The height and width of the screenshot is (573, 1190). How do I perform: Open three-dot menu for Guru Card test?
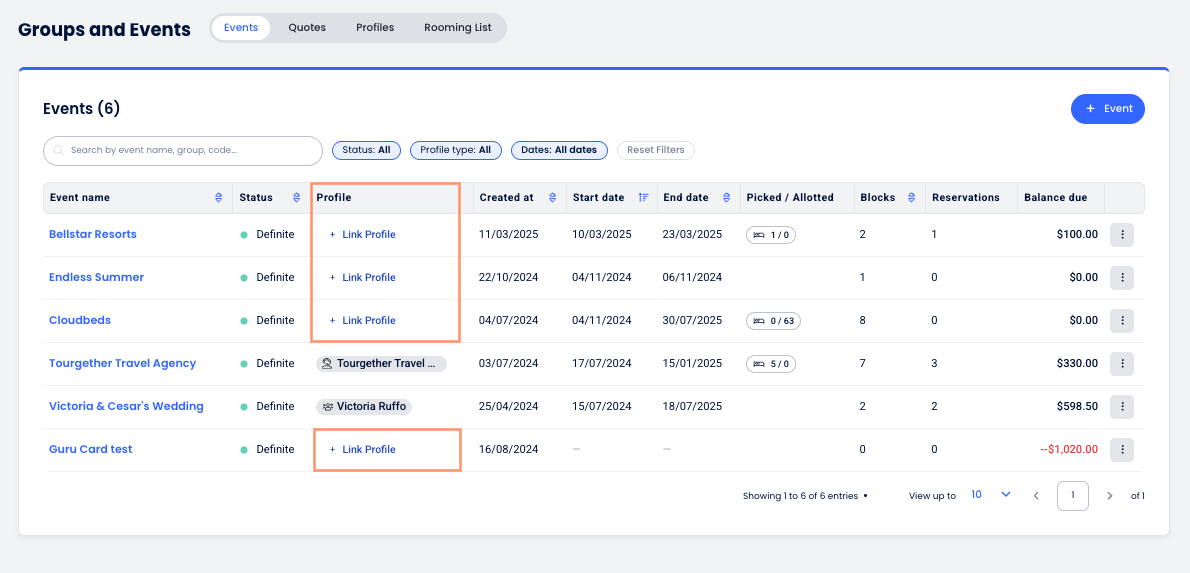(x=1122, y=450)
